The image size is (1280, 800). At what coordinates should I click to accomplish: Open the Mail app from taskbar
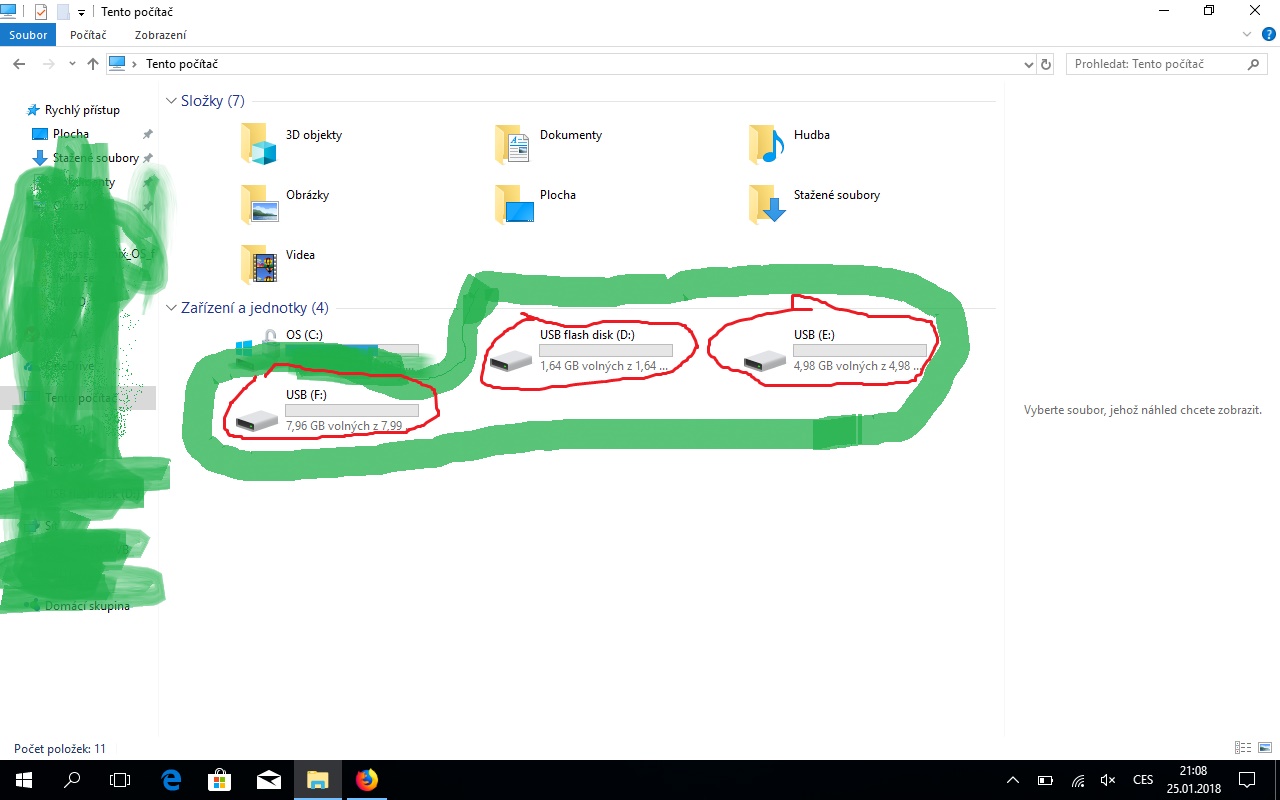click(268, 780)
